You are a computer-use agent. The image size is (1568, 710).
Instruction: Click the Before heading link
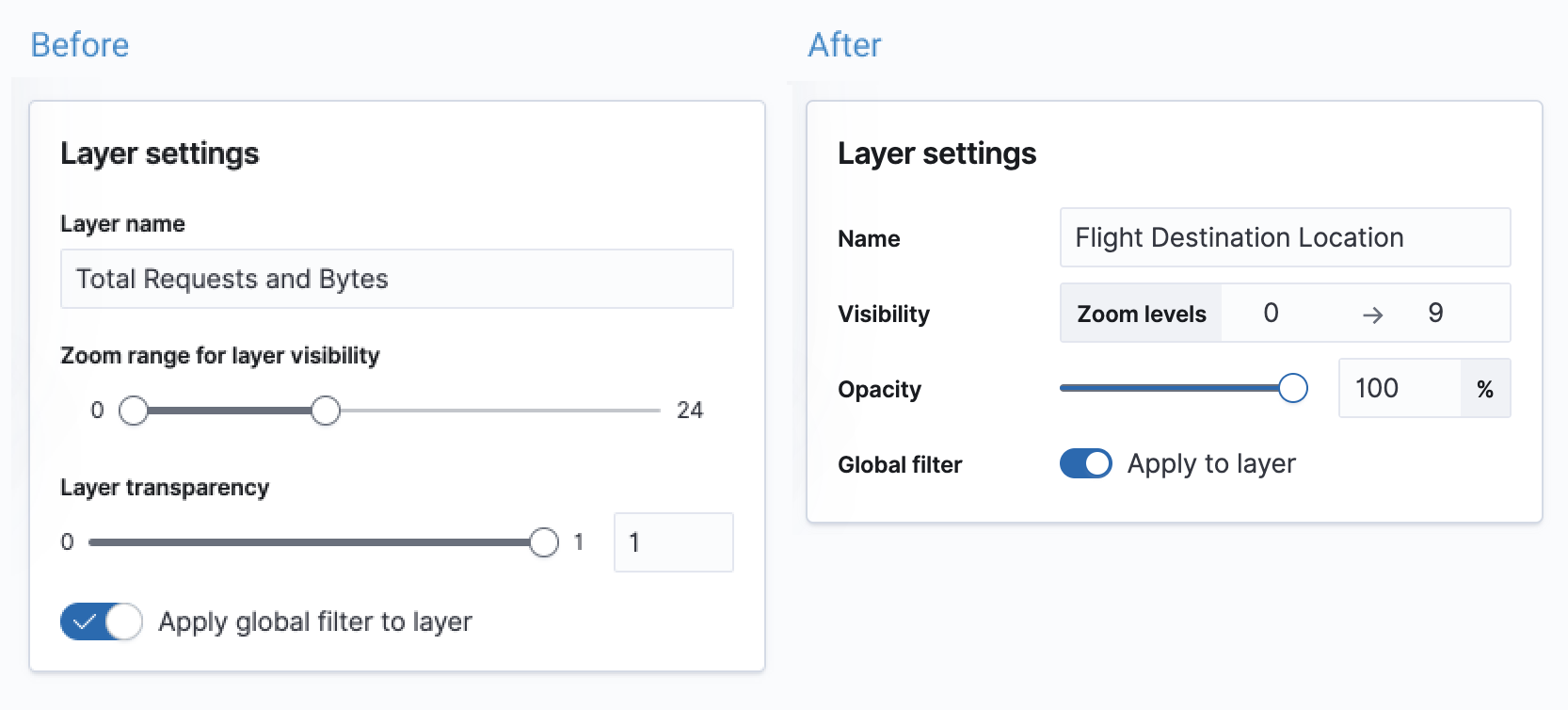point(80,45)
